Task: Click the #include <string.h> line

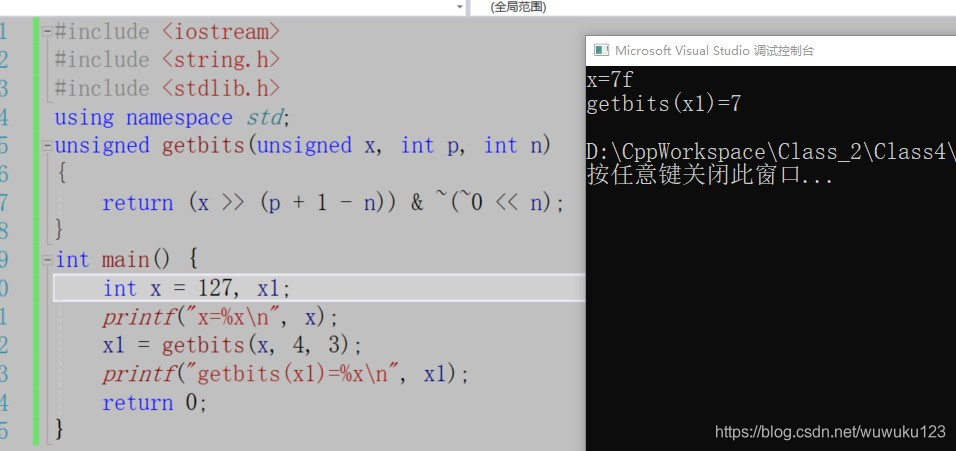Action: pyautogui.click(x=167, y=60)
